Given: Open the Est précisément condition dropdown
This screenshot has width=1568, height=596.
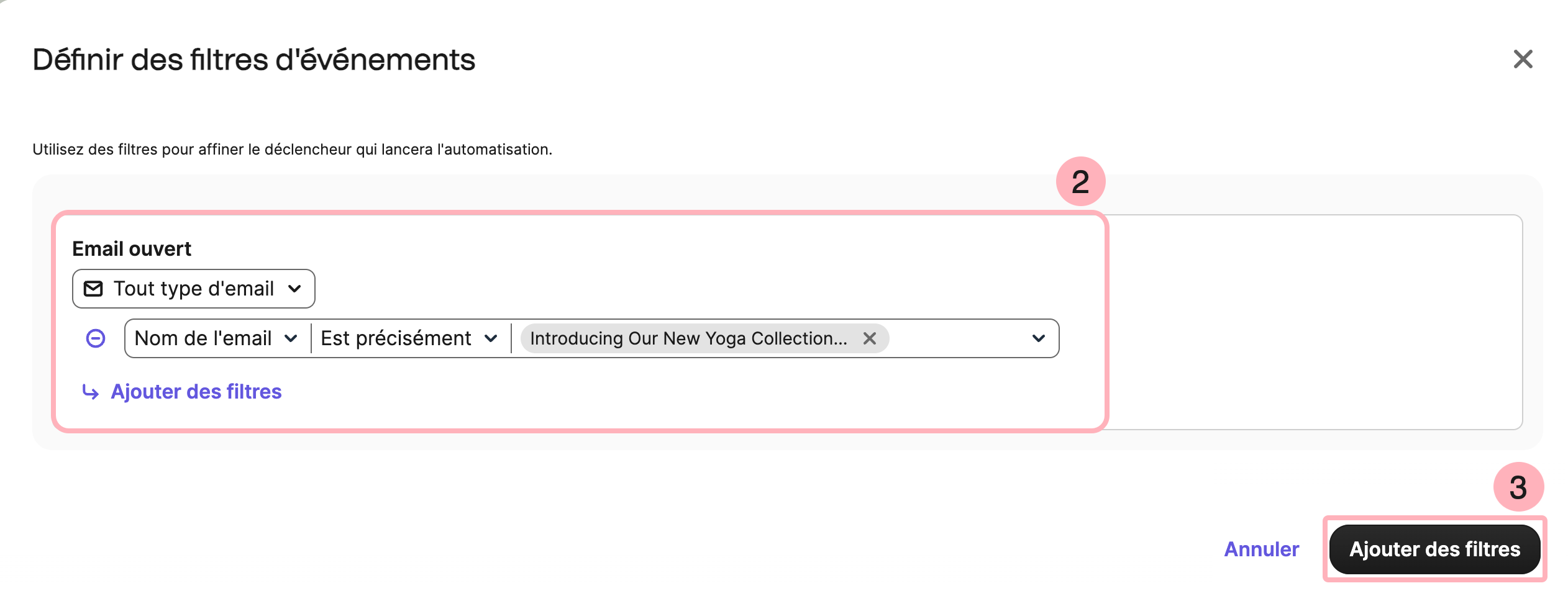Looking at the screenshot, I should (410, 338).
